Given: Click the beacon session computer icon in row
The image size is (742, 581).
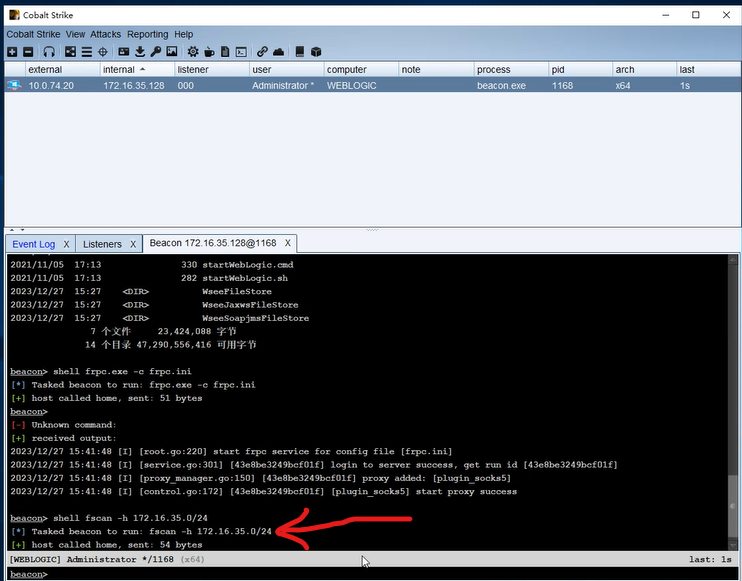Looking at the screenshot, I should (14, 85).
